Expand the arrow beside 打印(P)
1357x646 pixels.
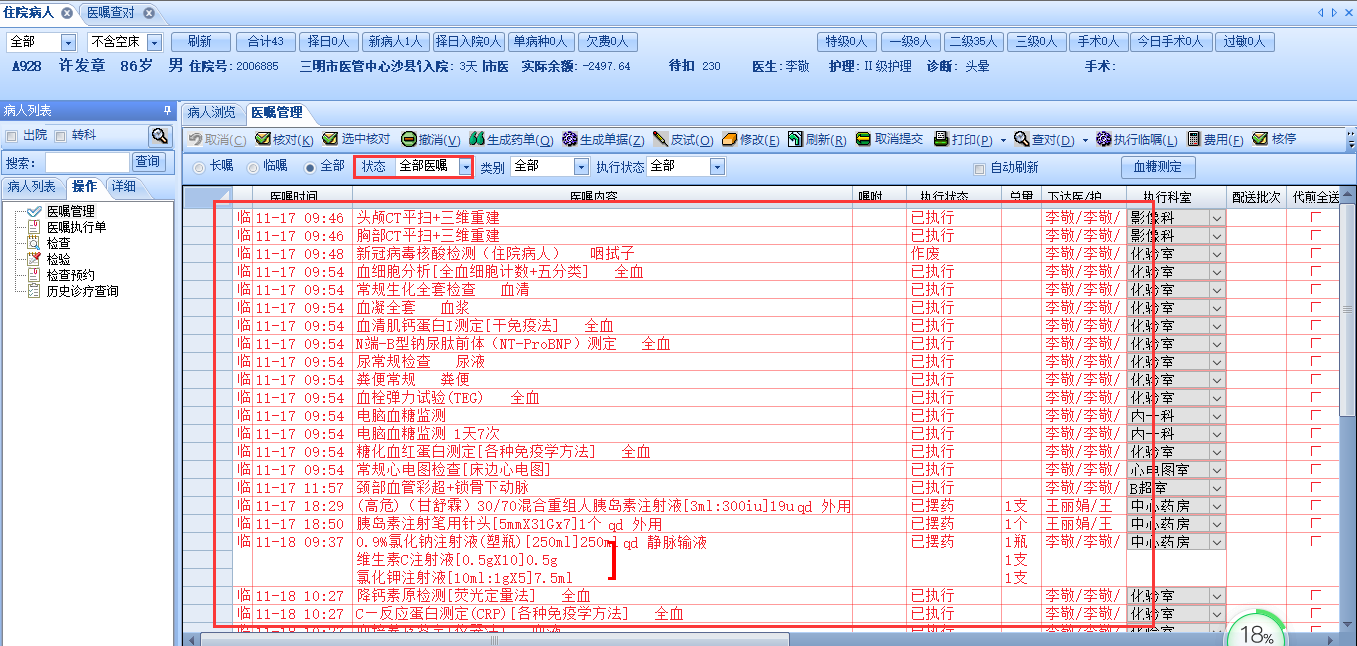coord(1003,140)
